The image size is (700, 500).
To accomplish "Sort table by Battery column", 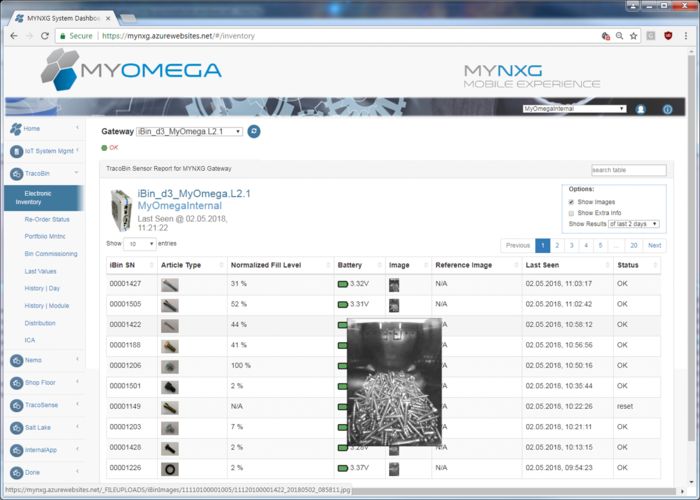I will (x=360, y=265).
